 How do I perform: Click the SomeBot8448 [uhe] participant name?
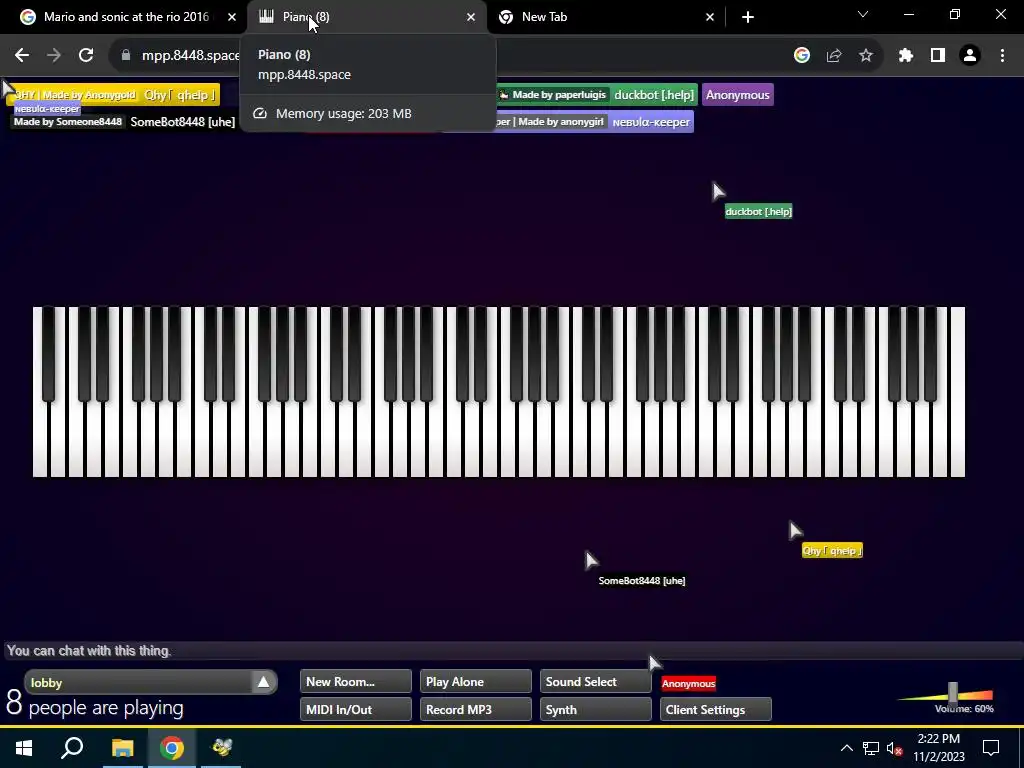182,121
